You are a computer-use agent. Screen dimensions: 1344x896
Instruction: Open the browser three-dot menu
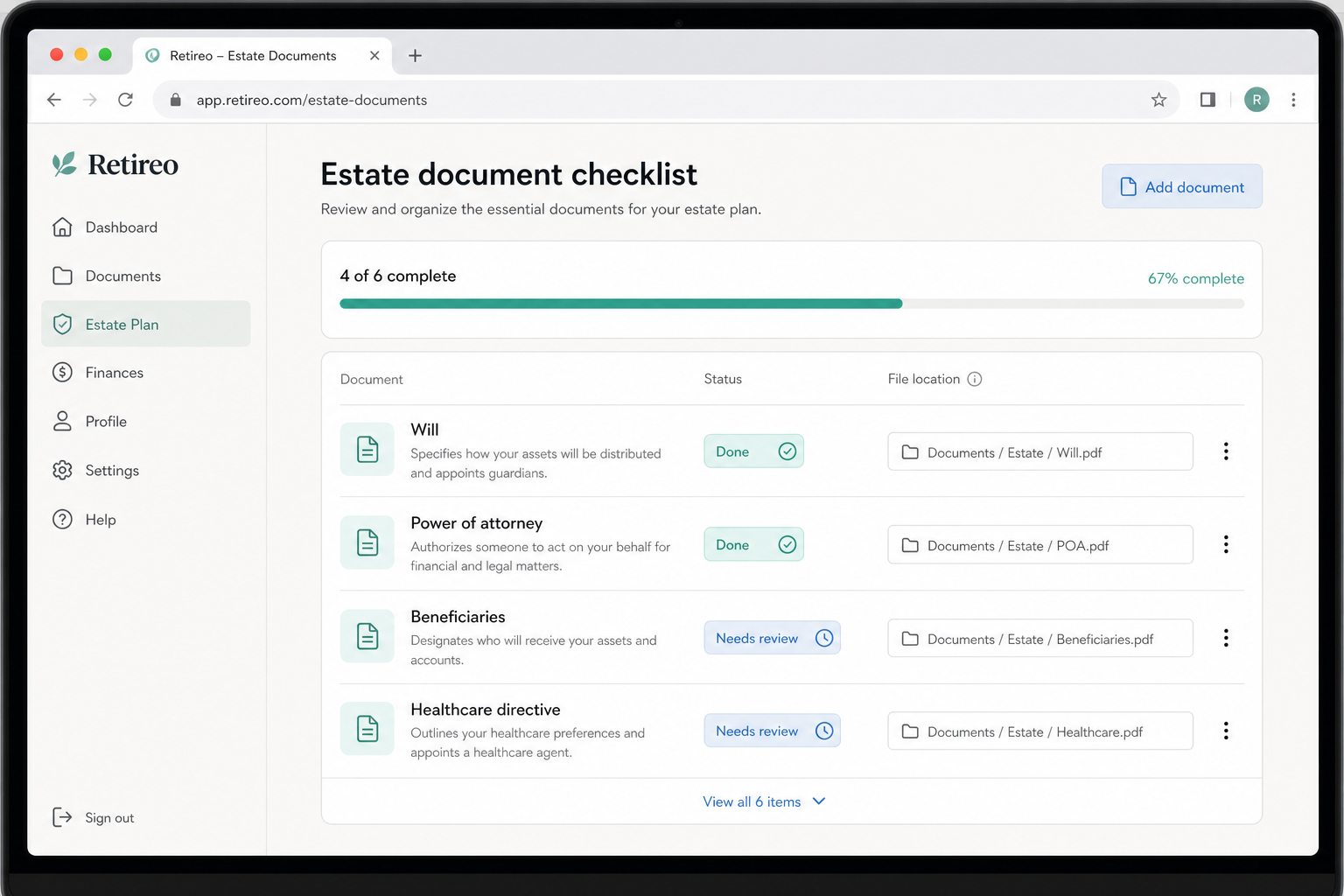(x=1293, y=100)
